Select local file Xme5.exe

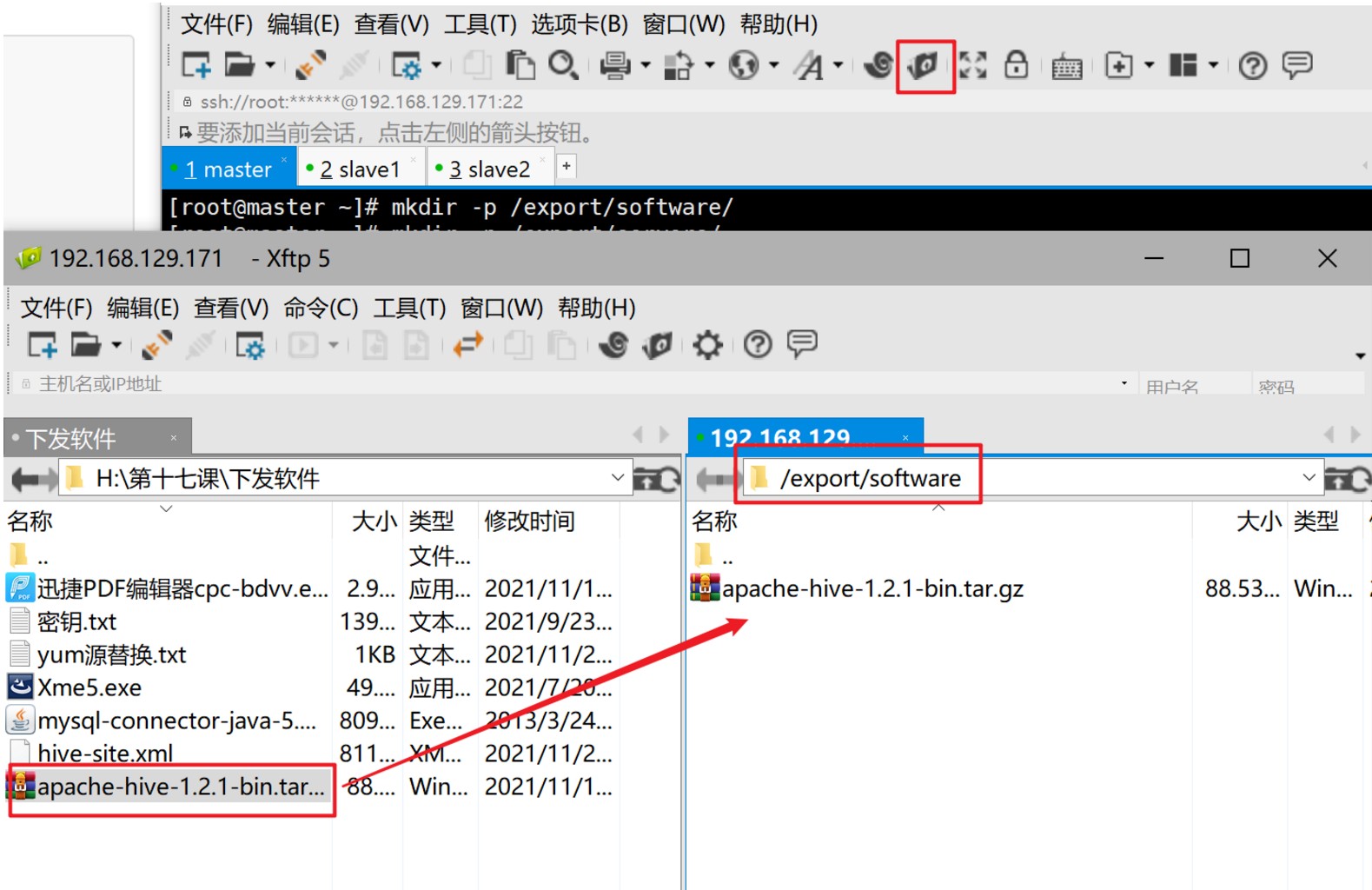coord(89,687)
